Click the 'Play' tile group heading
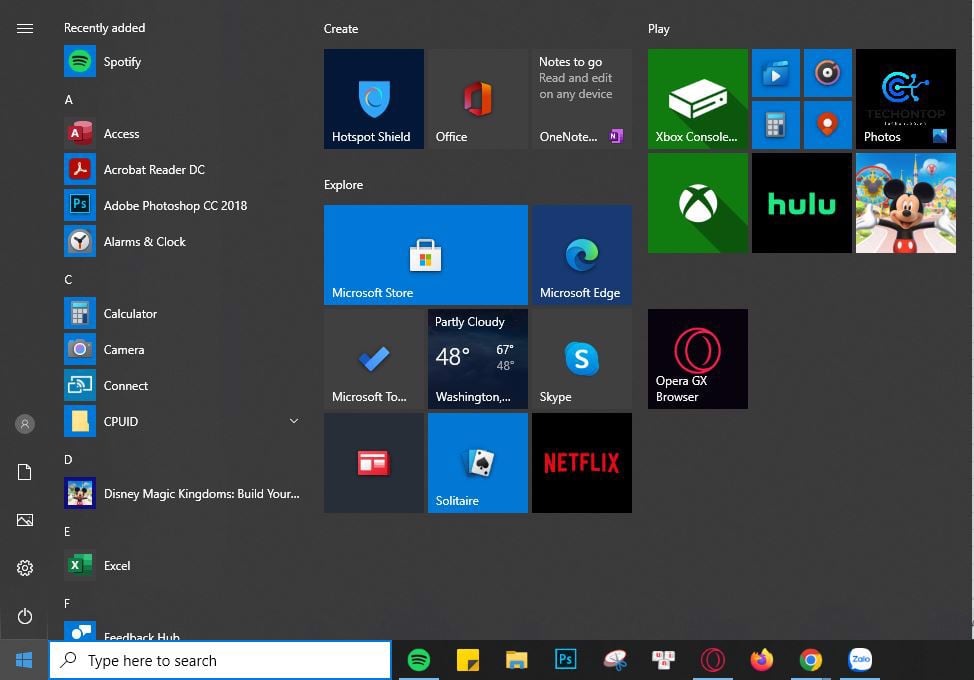The image size is (974, 680). pos(658,29)
